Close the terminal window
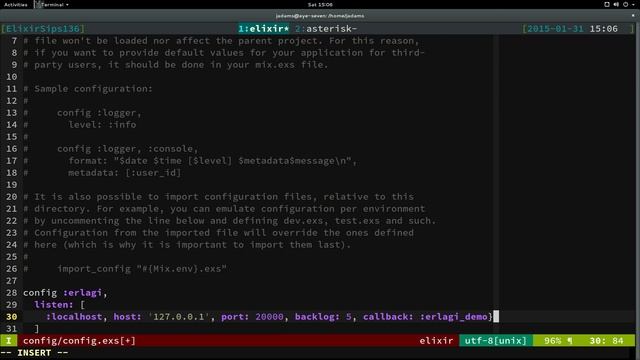The width and height of the screenshot is (640, 360). pyautogui.click(x=633, y=16)
